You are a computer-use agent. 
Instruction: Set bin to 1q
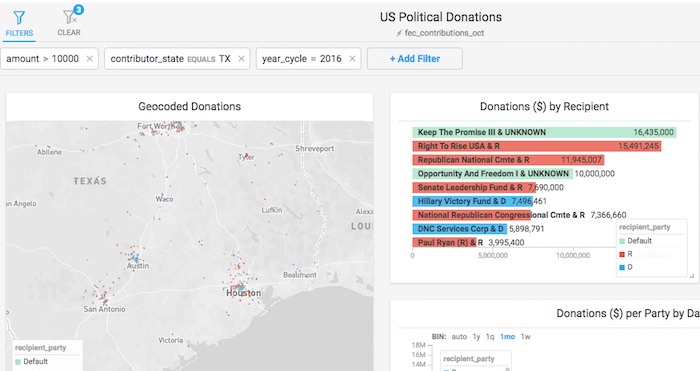click(x=490, y=337)
